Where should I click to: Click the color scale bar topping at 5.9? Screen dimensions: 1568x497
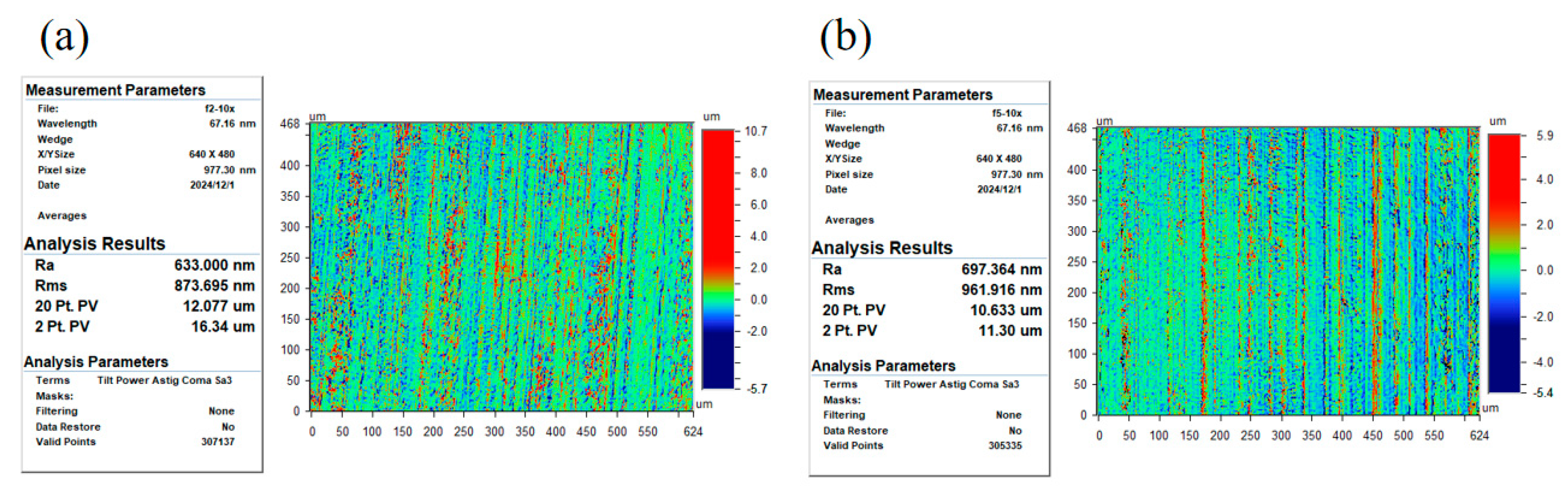(x=1504, y=263)
